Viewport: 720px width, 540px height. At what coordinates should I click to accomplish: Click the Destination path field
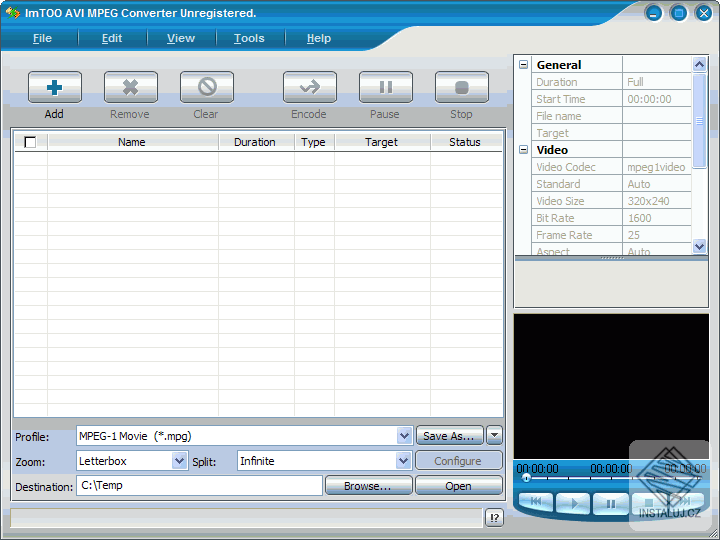199,486
